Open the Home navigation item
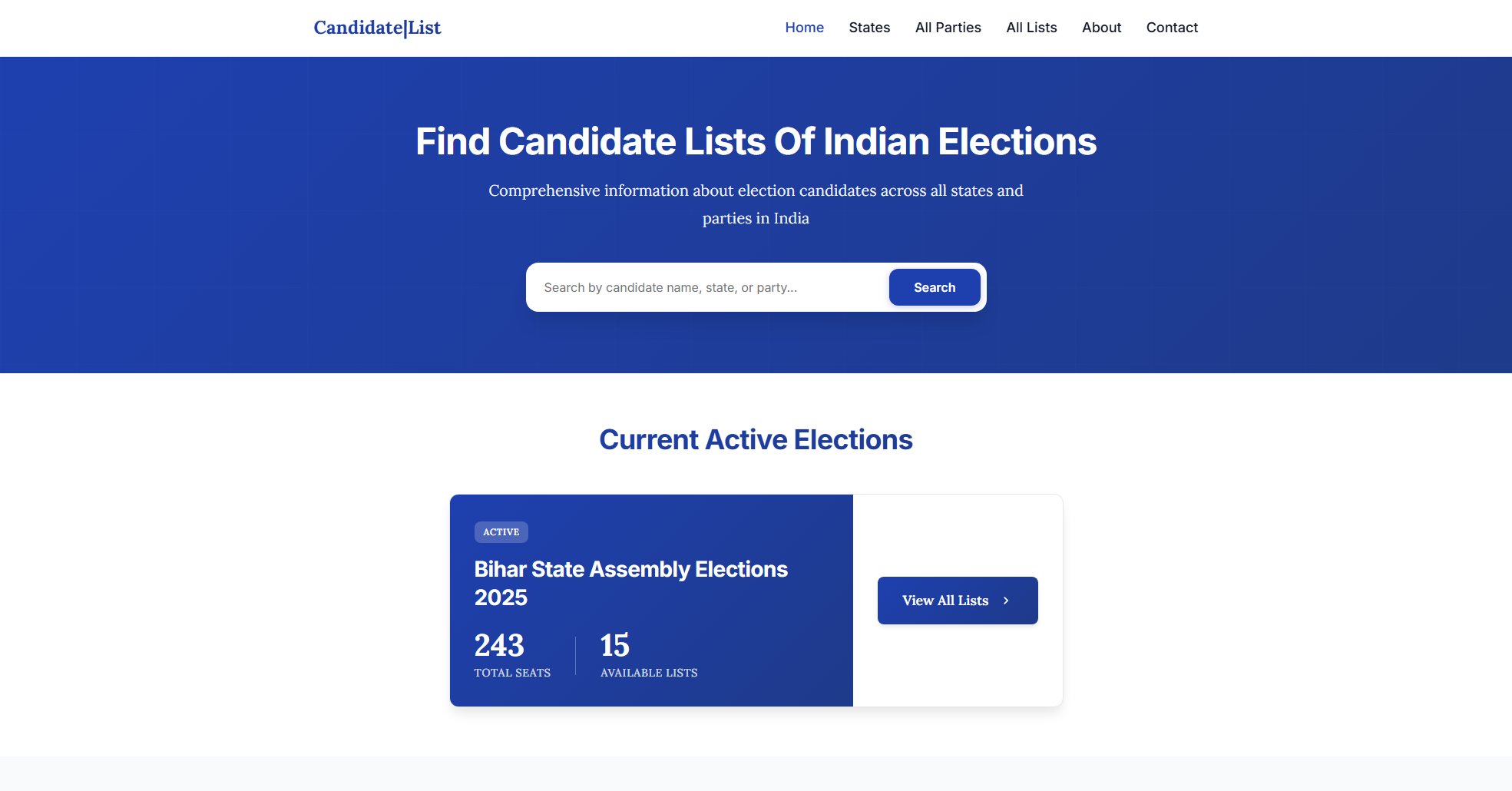This screenshot has height=791, width=1512. (x=803, y=28)
